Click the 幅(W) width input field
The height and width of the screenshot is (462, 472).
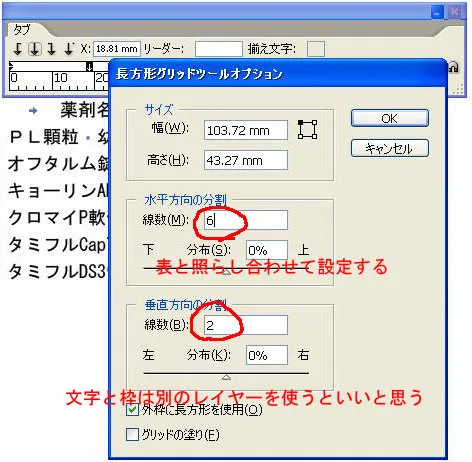pos(246,130)
